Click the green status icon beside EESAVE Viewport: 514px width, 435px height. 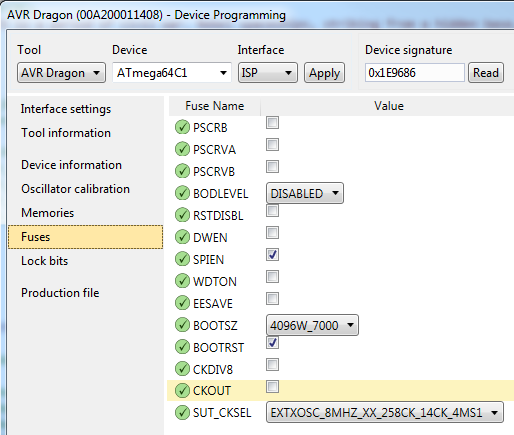[x=182, y=303]
